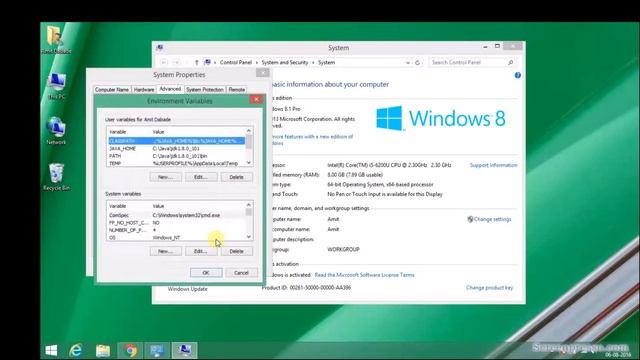
Task: Click the search magnifier in Control Panel search
Action: [510, 62]
